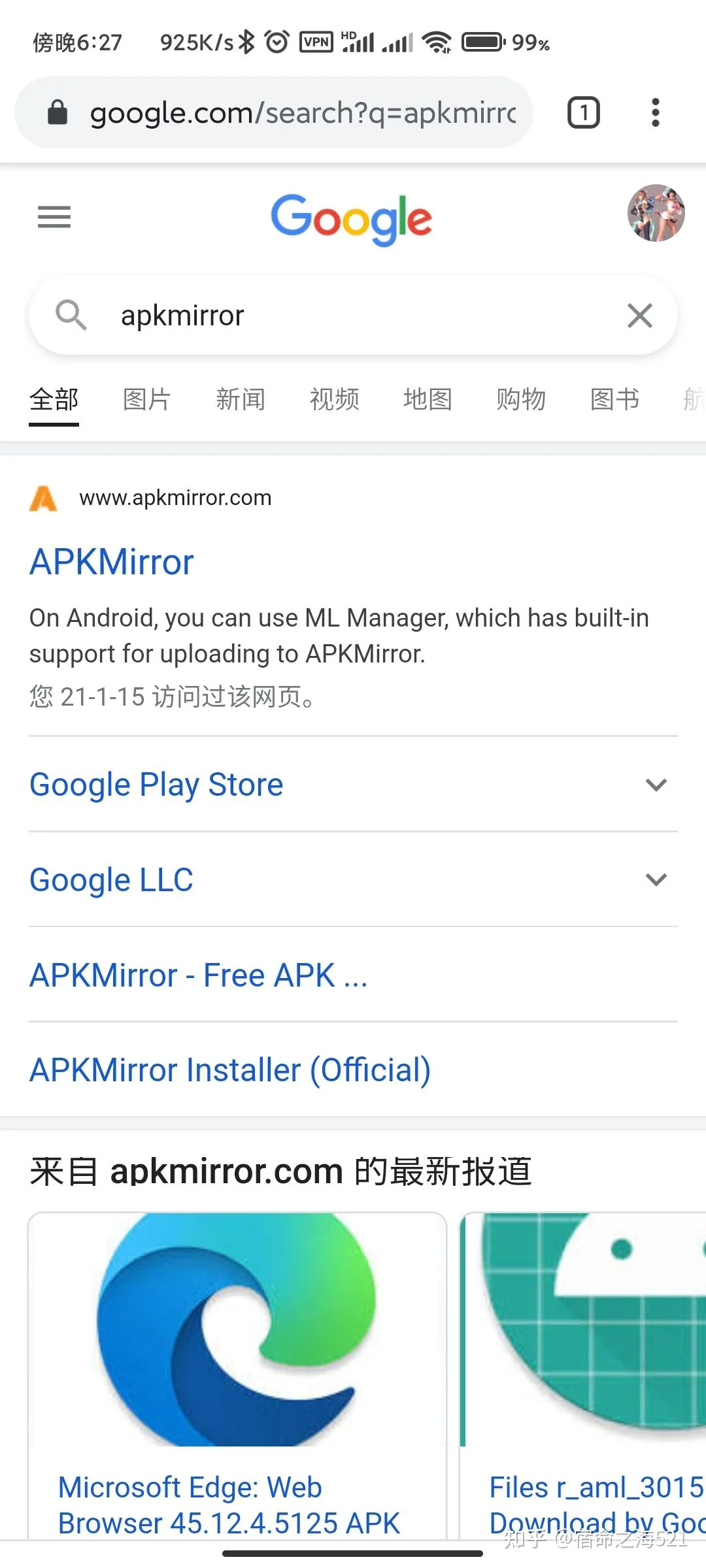
Task: Expand the Google LLC sitelink
Action: pos(656,879)
